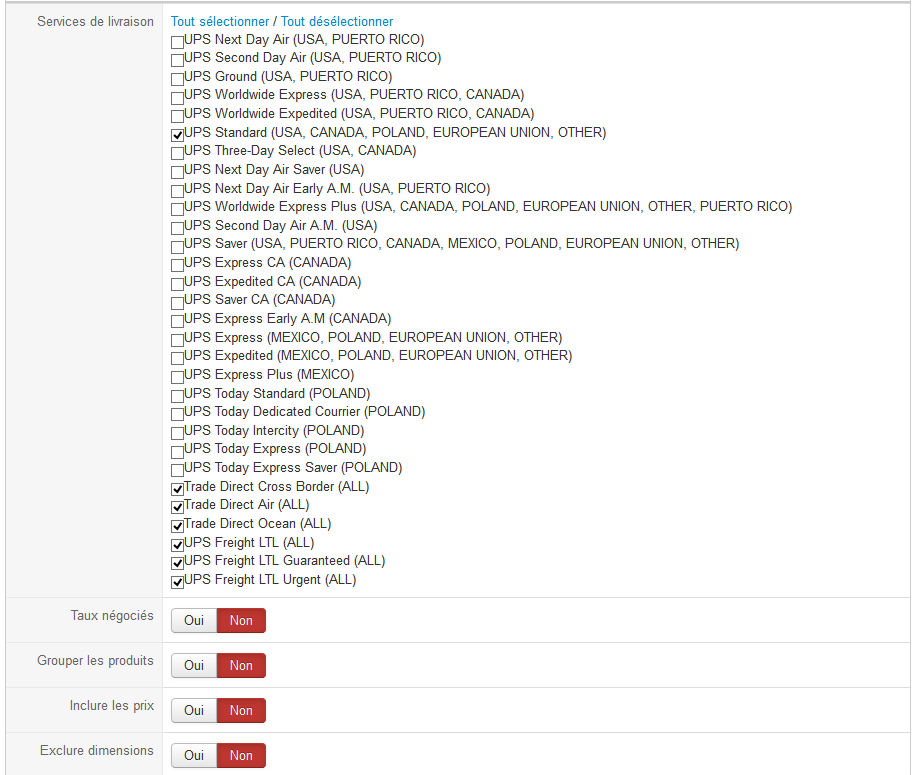Click Non for Taux négociés
918x775 pixels.
tap(241, 620)
